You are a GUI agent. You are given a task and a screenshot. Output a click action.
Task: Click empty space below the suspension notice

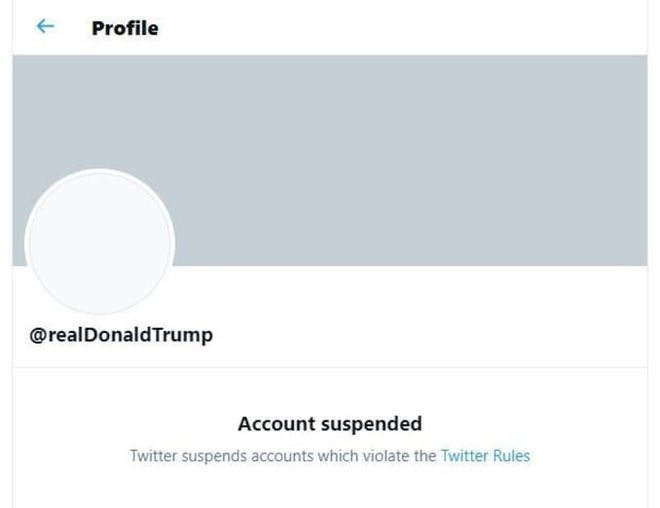(330, 490)
